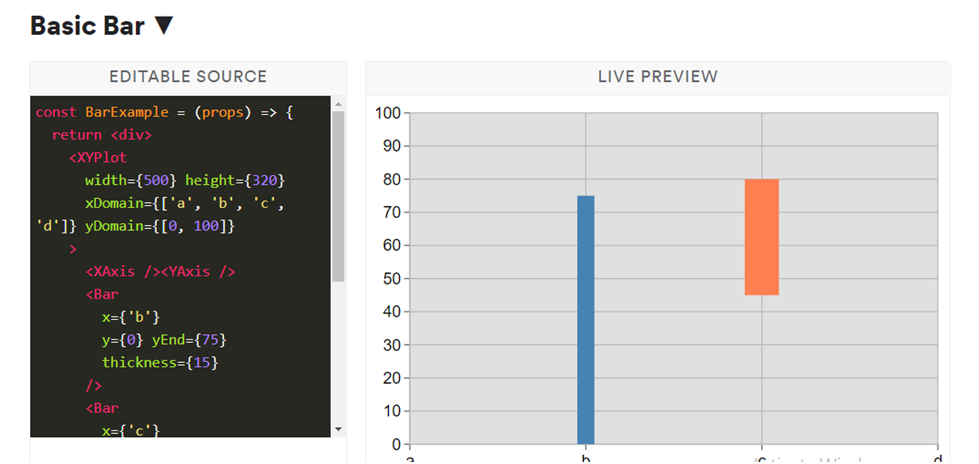Click the "x={'b'}" code line
979x464 pixels.
(x=131, y=317)
